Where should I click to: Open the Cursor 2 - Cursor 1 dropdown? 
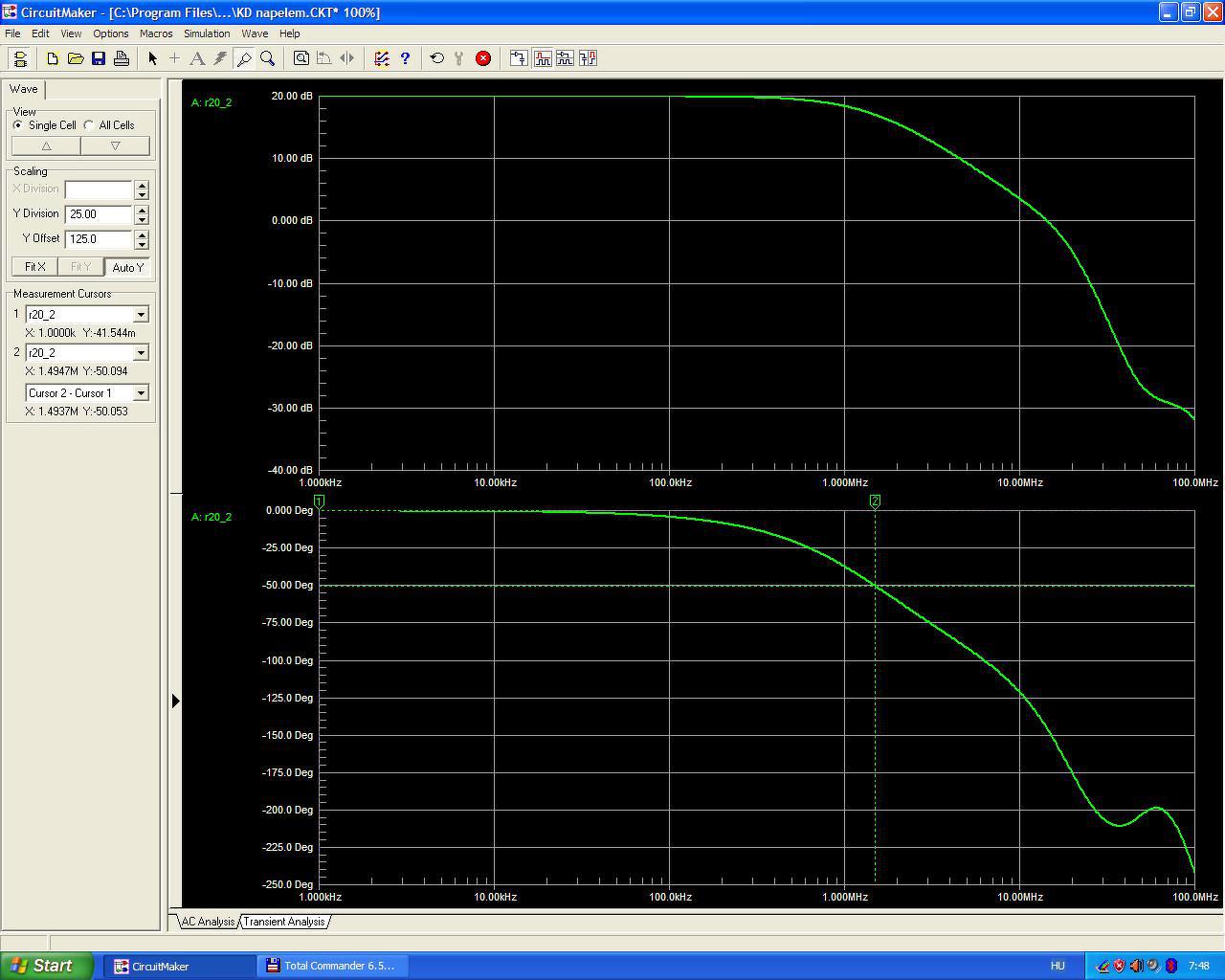[141, 393]
